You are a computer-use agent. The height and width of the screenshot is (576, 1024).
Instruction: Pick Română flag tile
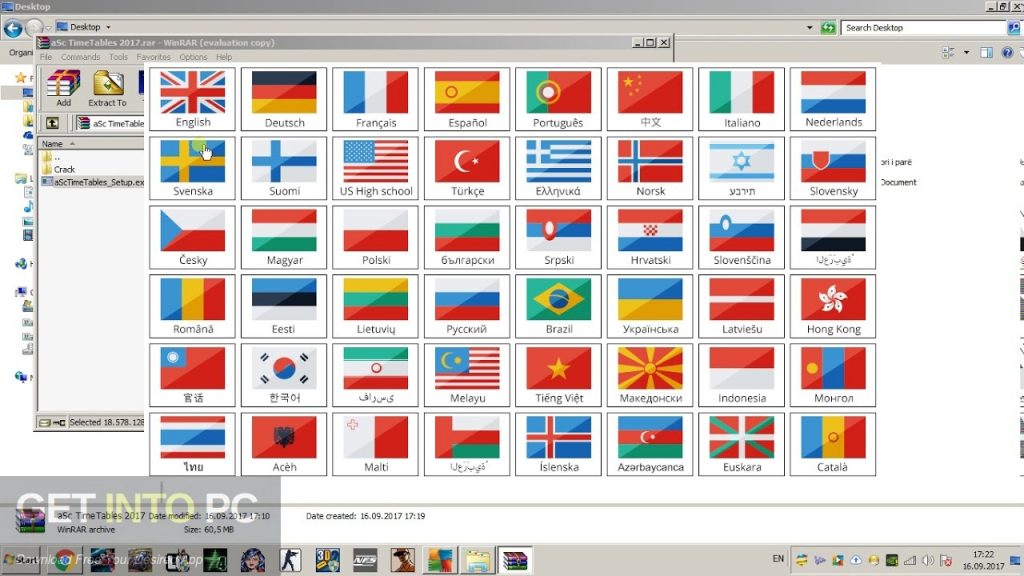click(x=193, y=306)
